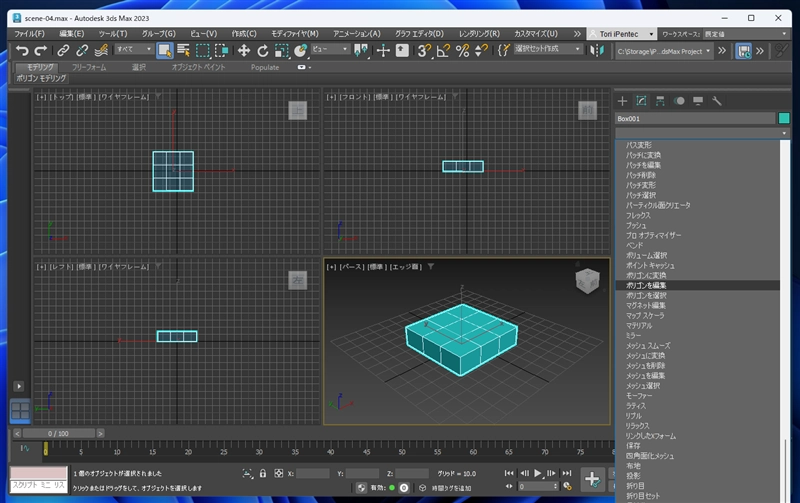The height and width of the screenshot is (503, 800).
Task: Toggle the Selection Lock padlock icon
Action: [263, 473]
